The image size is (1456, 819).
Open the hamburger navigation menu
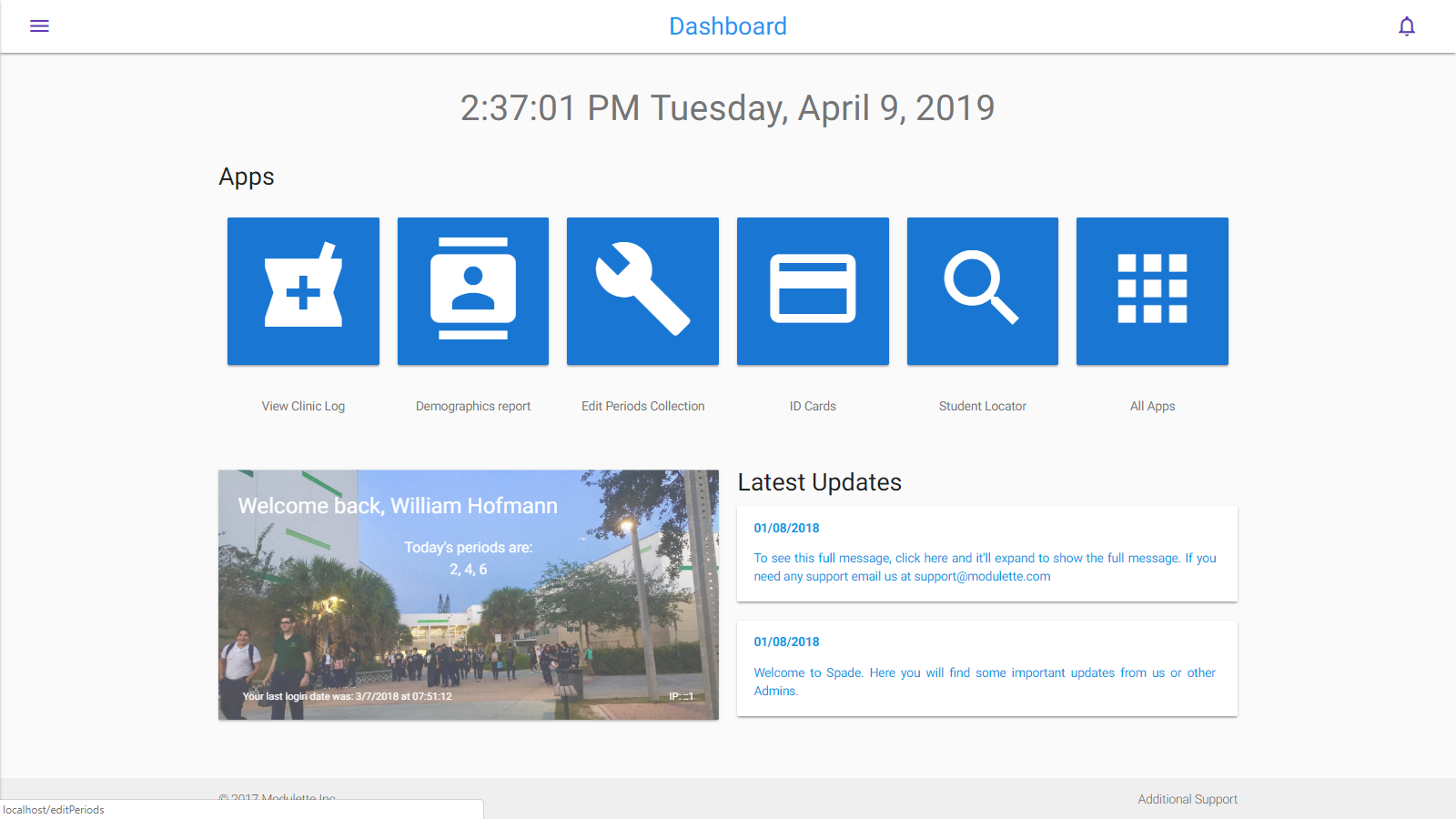pyautogui.click(x=39, y=26)
